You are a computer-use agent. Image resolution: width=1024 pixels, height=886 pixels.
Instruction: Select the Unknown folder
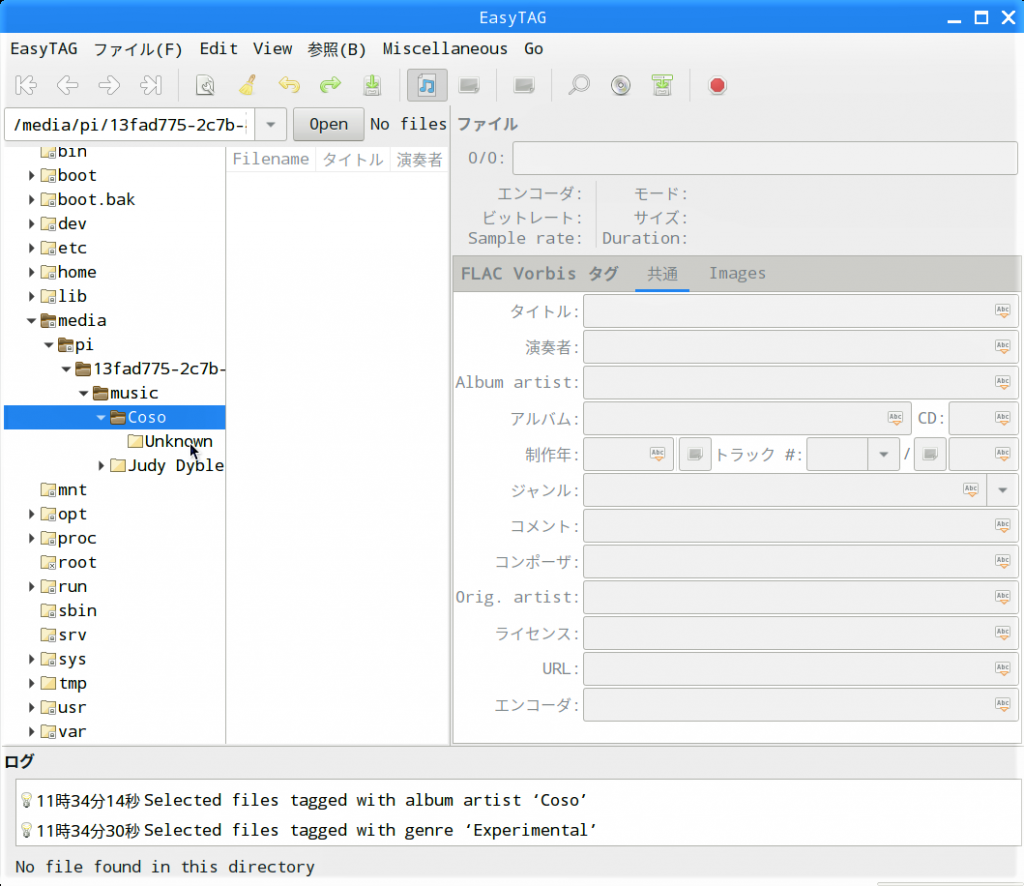click(178, 441)
